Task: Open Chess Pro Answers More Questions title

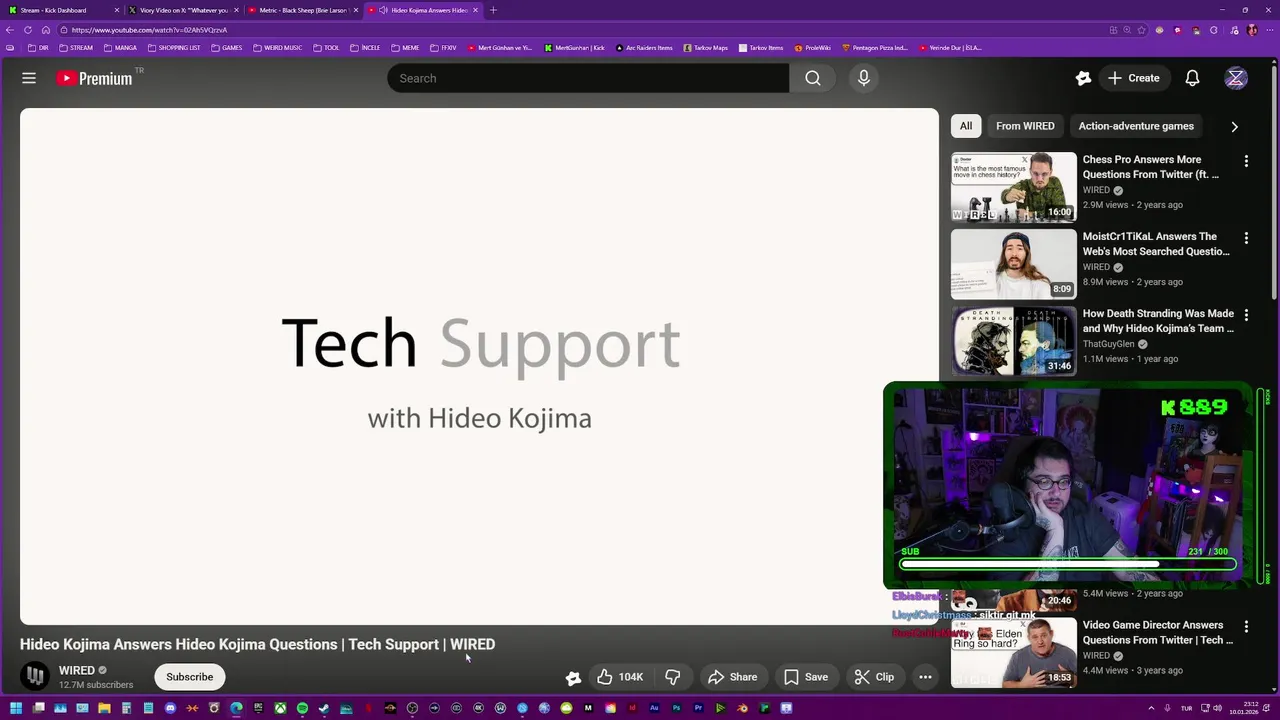Action: pos(1151,167)
